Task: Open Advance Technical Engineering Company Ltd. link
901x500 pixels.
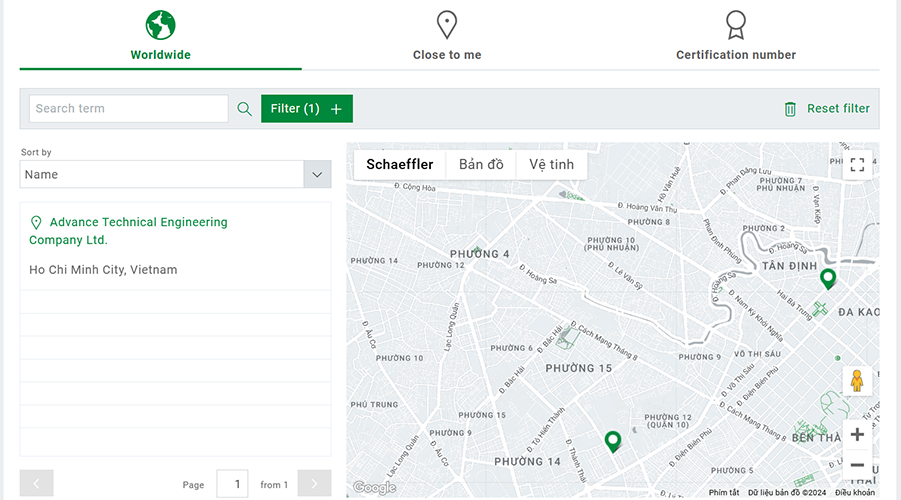Action: (128, 231)
